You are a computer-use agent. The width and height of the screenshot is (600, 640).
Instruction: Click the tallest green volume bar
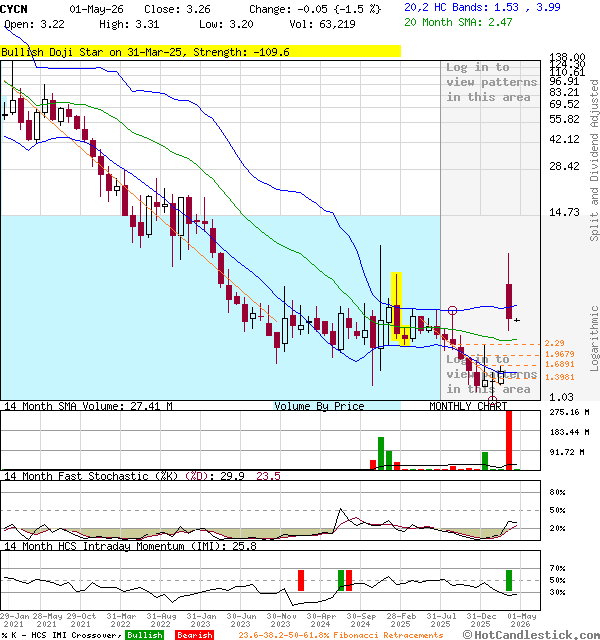(381, 453)
